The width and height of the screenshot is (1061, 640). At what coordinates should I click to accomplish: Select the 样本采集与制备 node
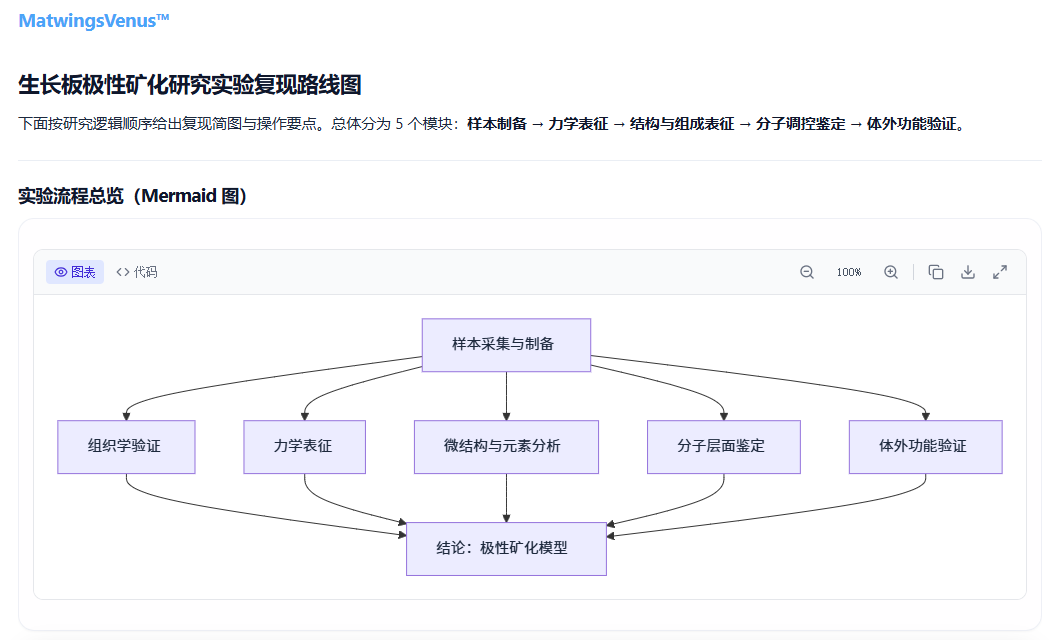(x=506, y=345)
